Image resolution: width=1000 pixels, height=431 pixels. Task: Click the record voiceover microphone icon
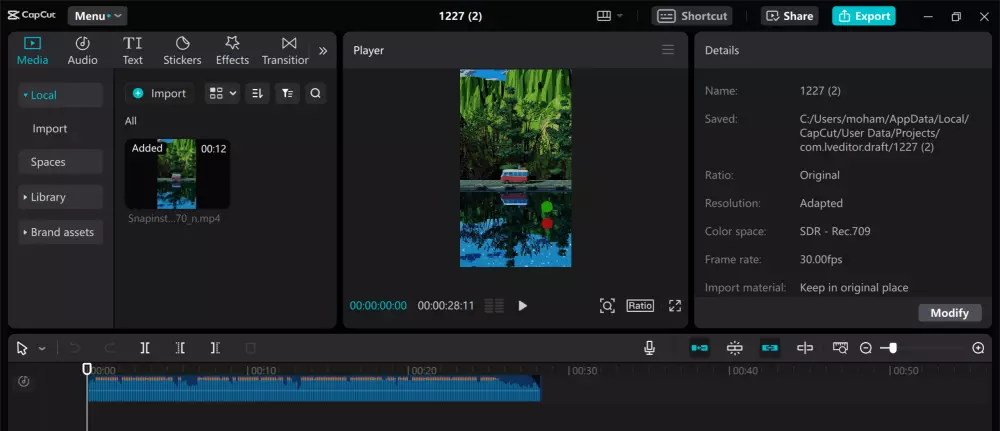click(649, 348)
